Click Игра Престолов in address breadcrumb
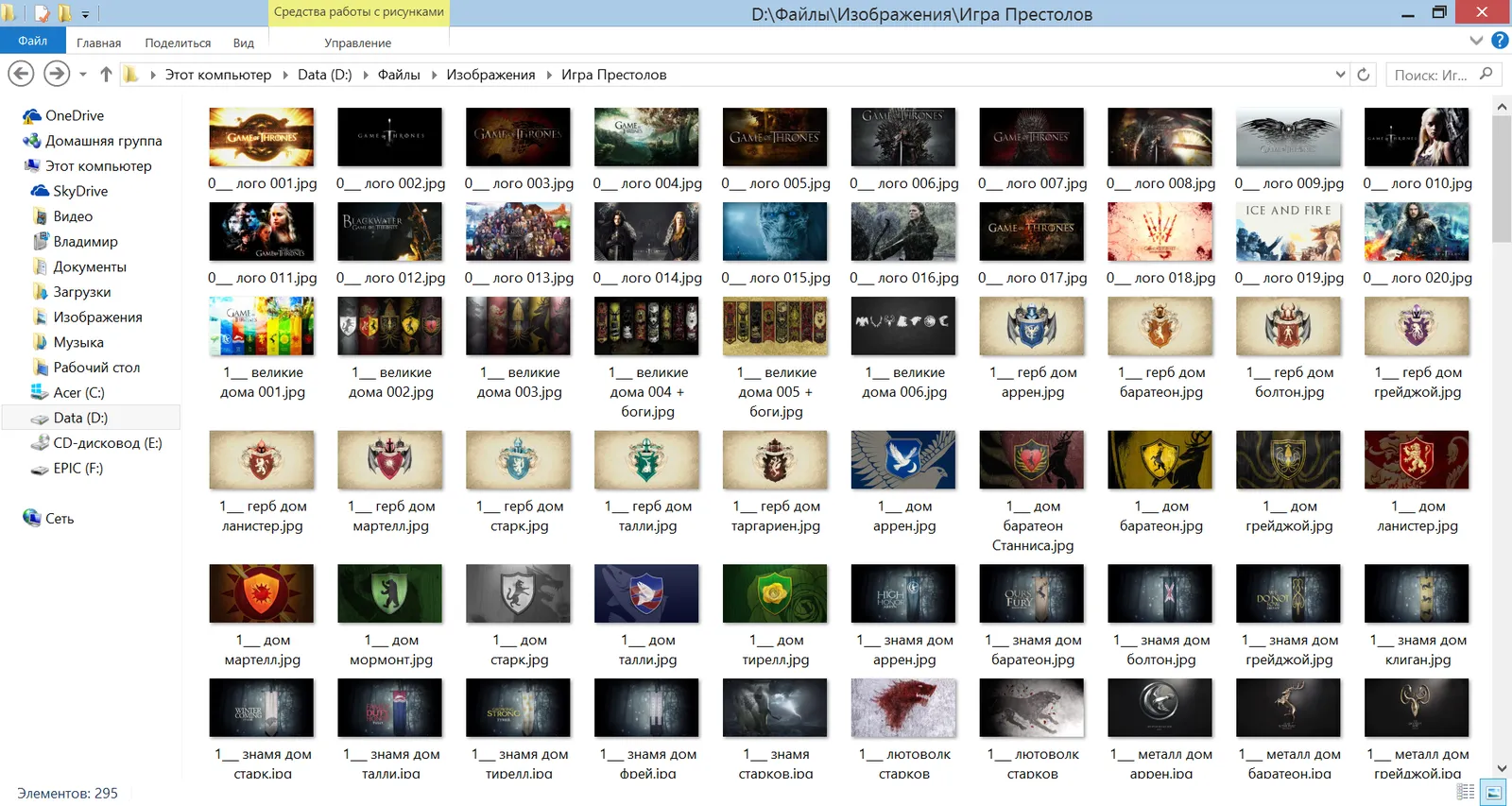1512x806 pixels. click(613, 75)
